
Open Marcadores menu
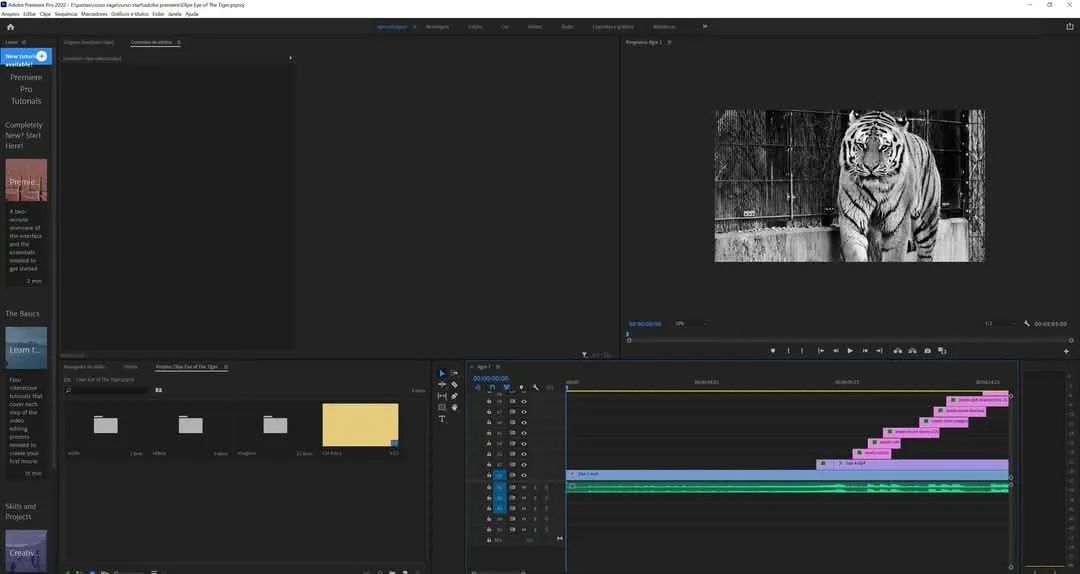(94, 14)
